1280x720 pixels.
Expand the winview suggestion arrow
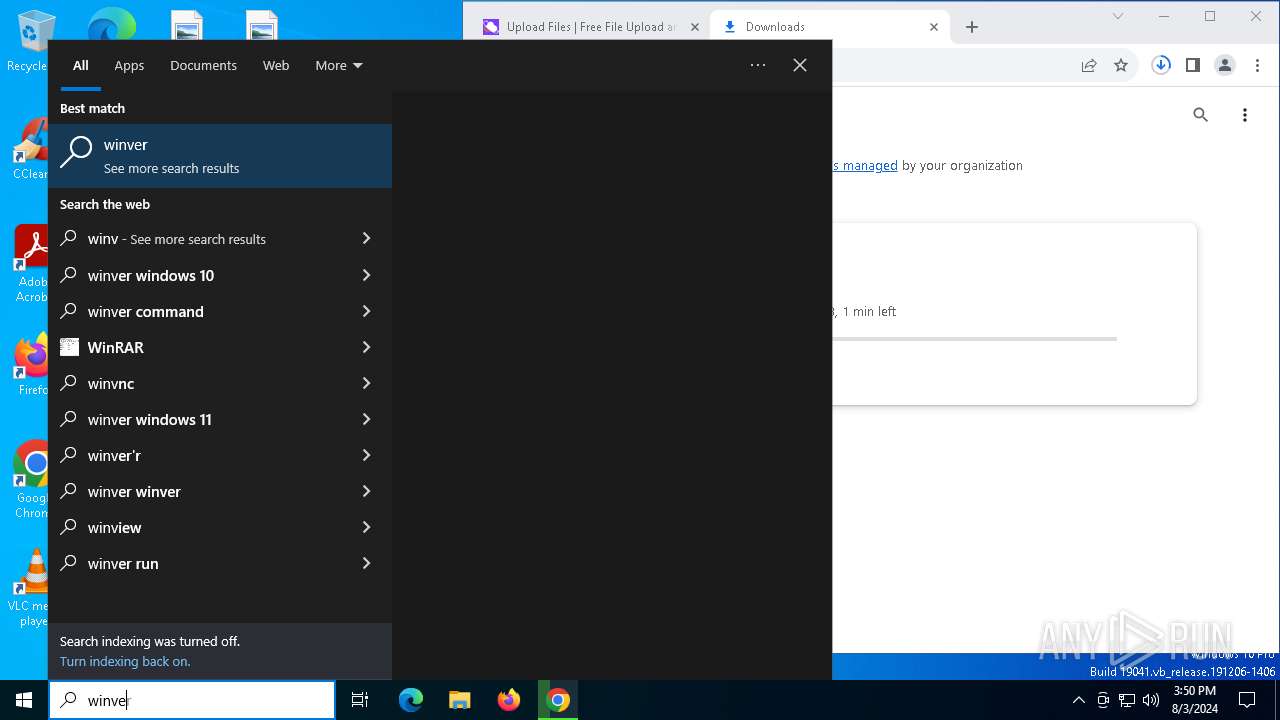(366, 527)
